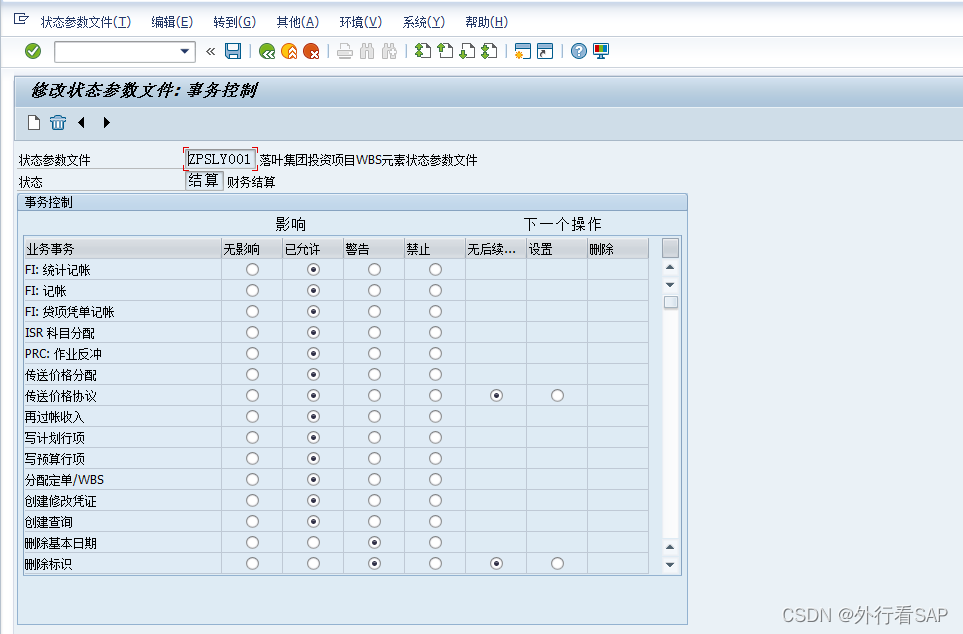This screenshot has width=963, height=634.
Task: Click the Delete trash can icon
Action: [58, 122]
